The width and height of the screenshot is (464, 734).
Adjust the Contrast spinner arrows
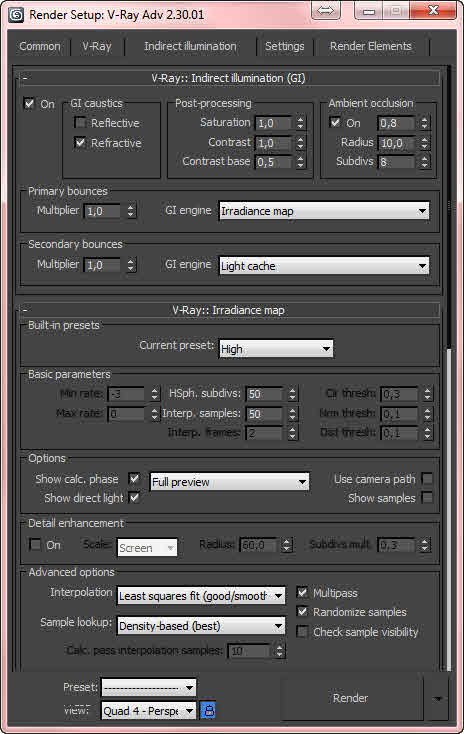click(x=301, y=143)
